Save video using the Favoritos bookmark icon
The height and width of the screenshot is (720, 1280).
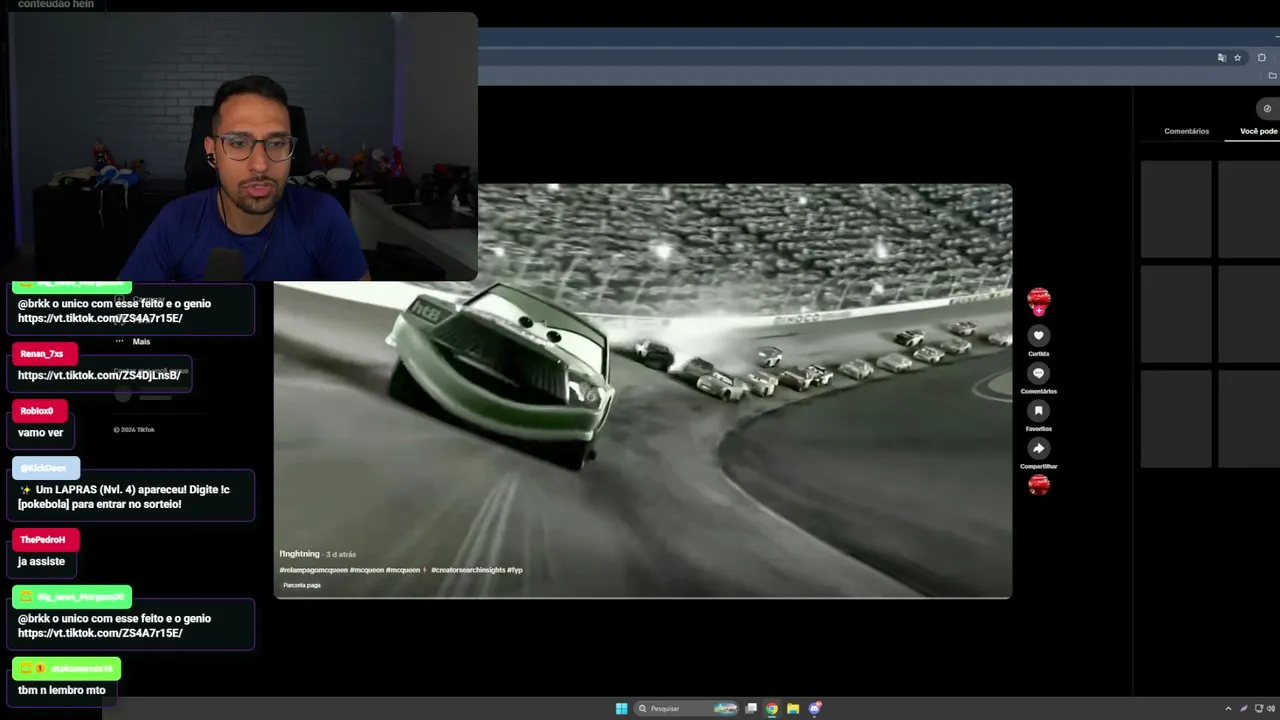[1038, 411]
